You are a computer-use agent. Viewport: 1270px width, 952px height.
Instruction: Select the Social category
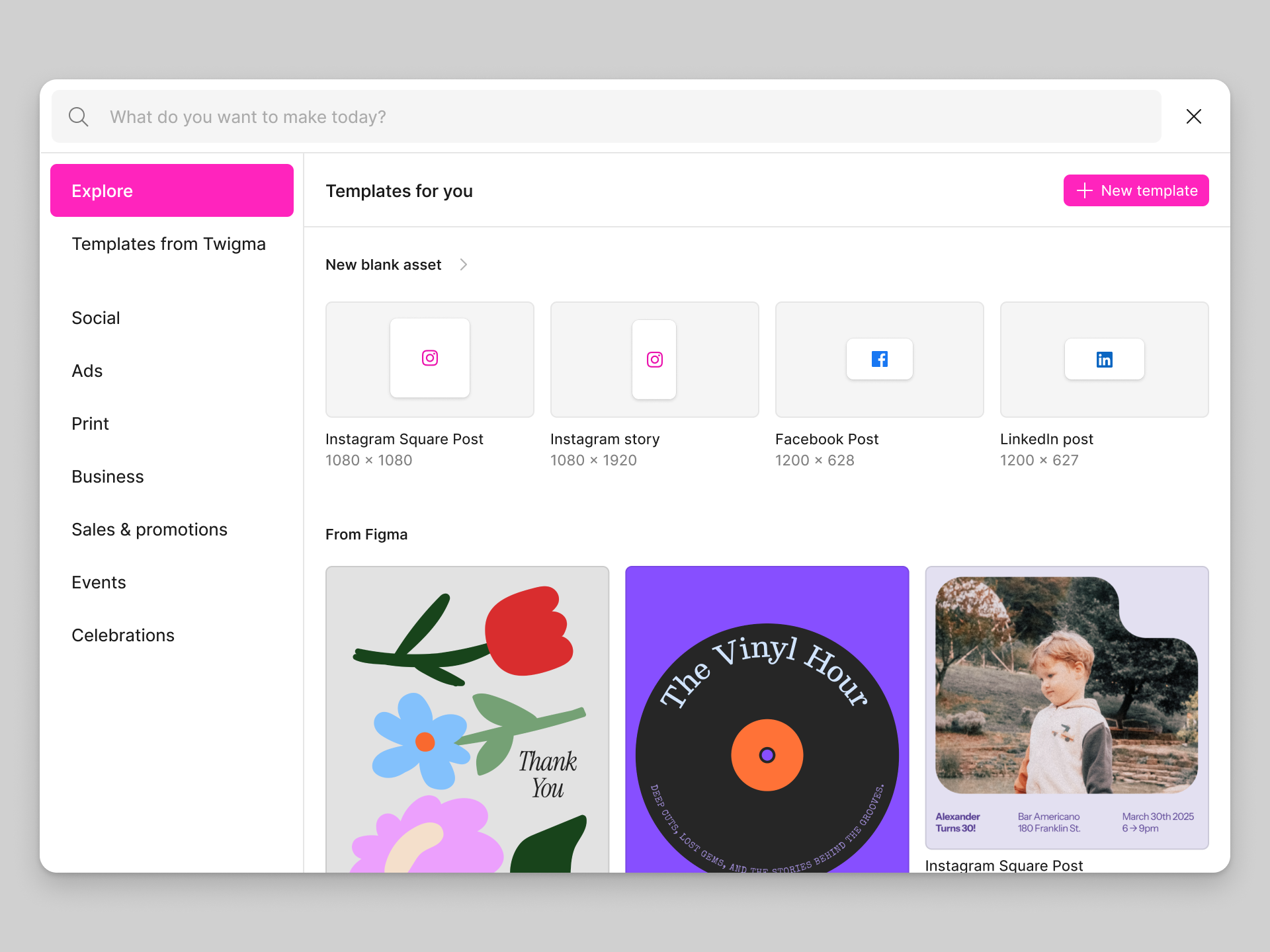(95, 317)
